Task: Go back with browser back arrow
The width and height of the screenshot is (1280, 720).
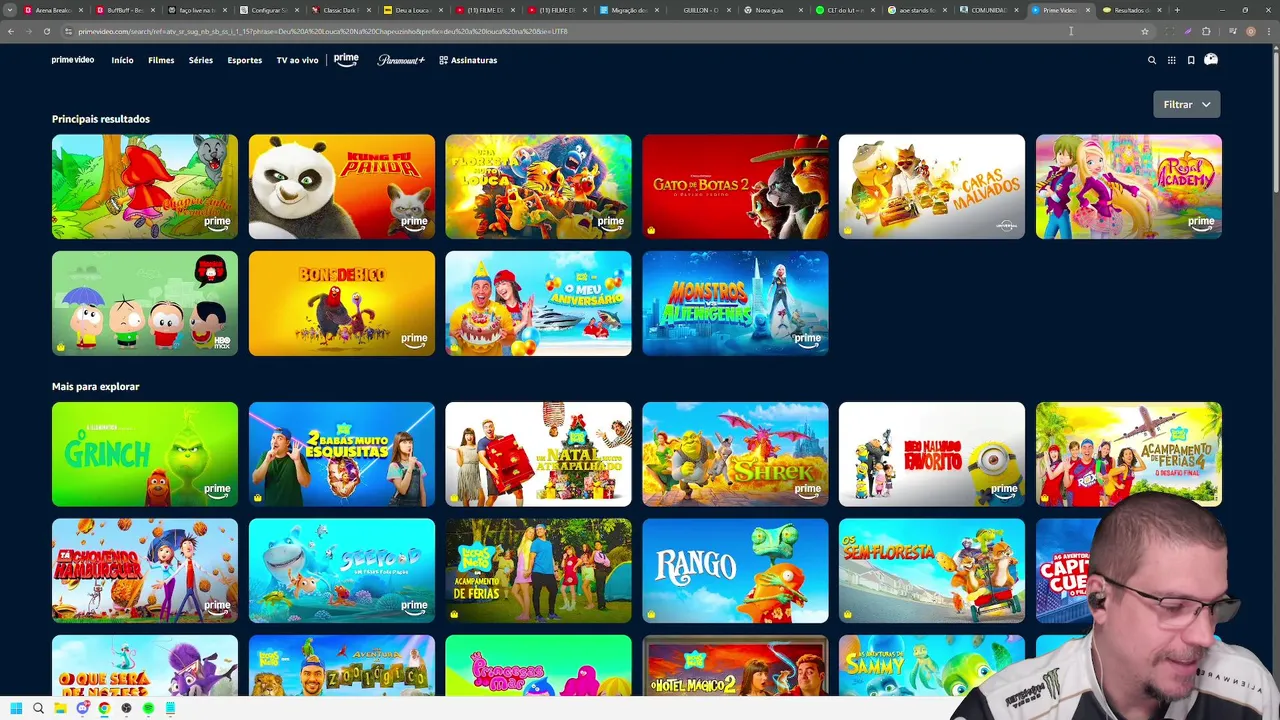Action: (10, 31)
